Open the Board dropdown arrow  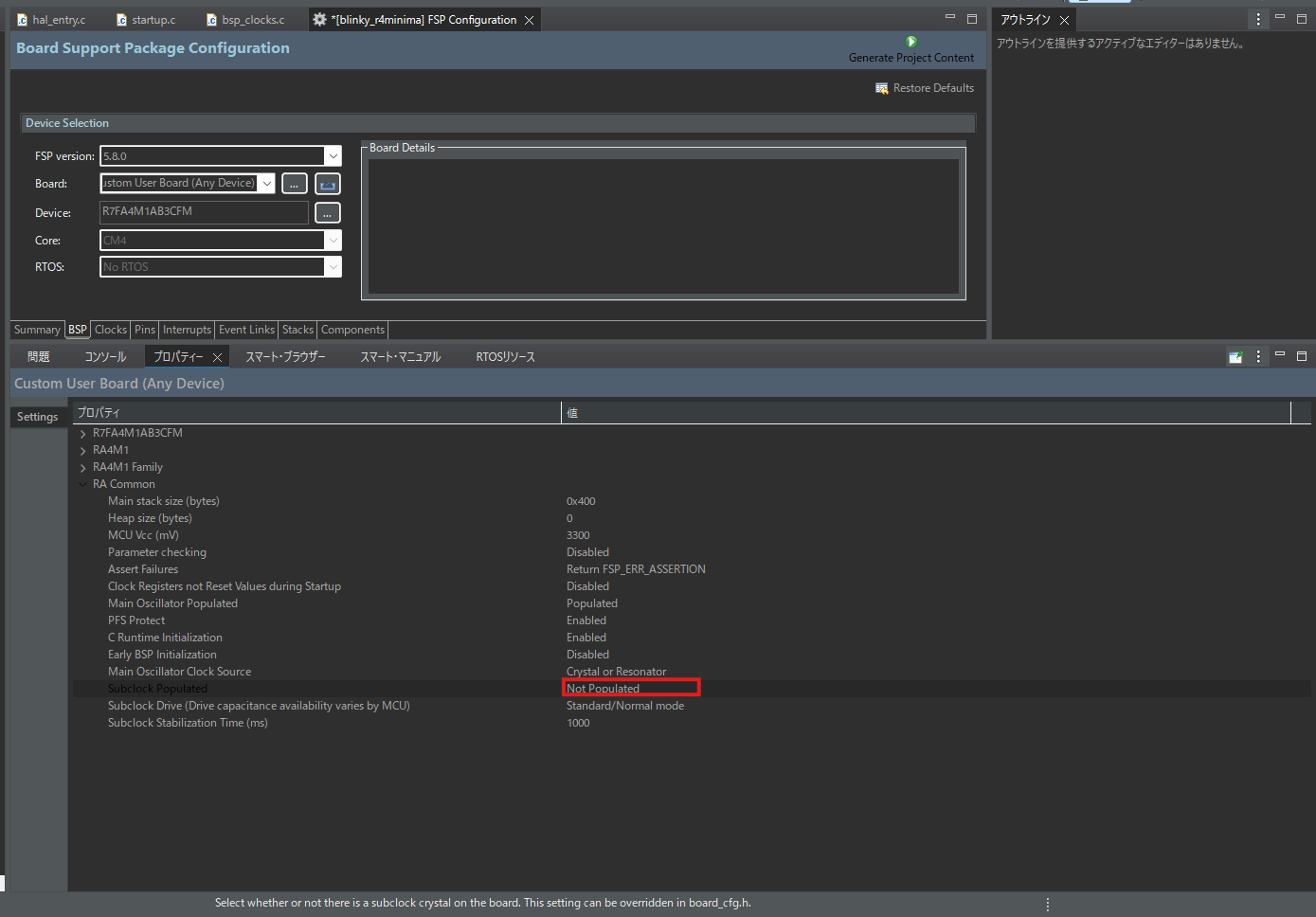(267, 184)
